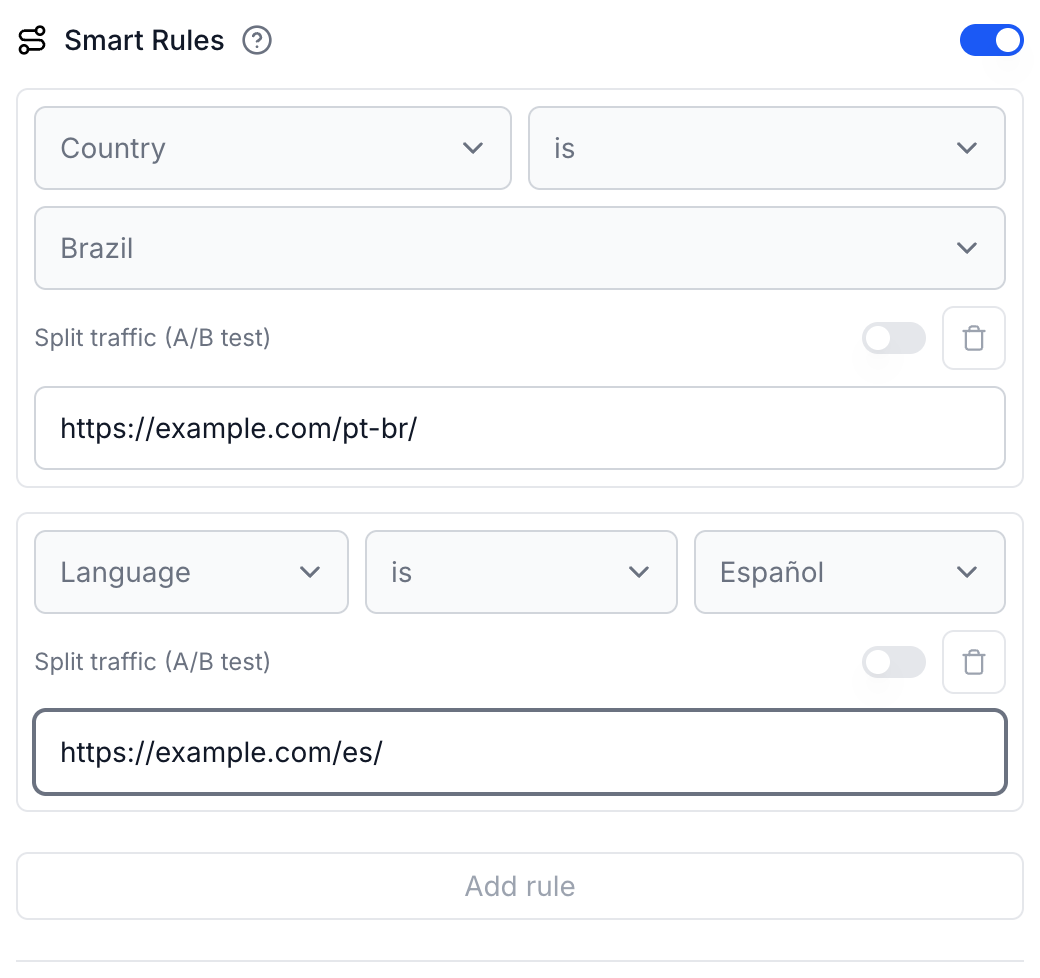Edit the https://example.com/pt-br/ URL field

[520, 428]
